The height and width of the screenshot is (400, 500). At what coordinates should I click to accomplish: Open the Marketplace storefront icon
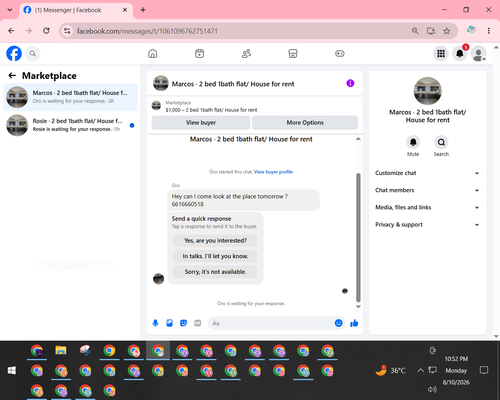coord(293,53)
